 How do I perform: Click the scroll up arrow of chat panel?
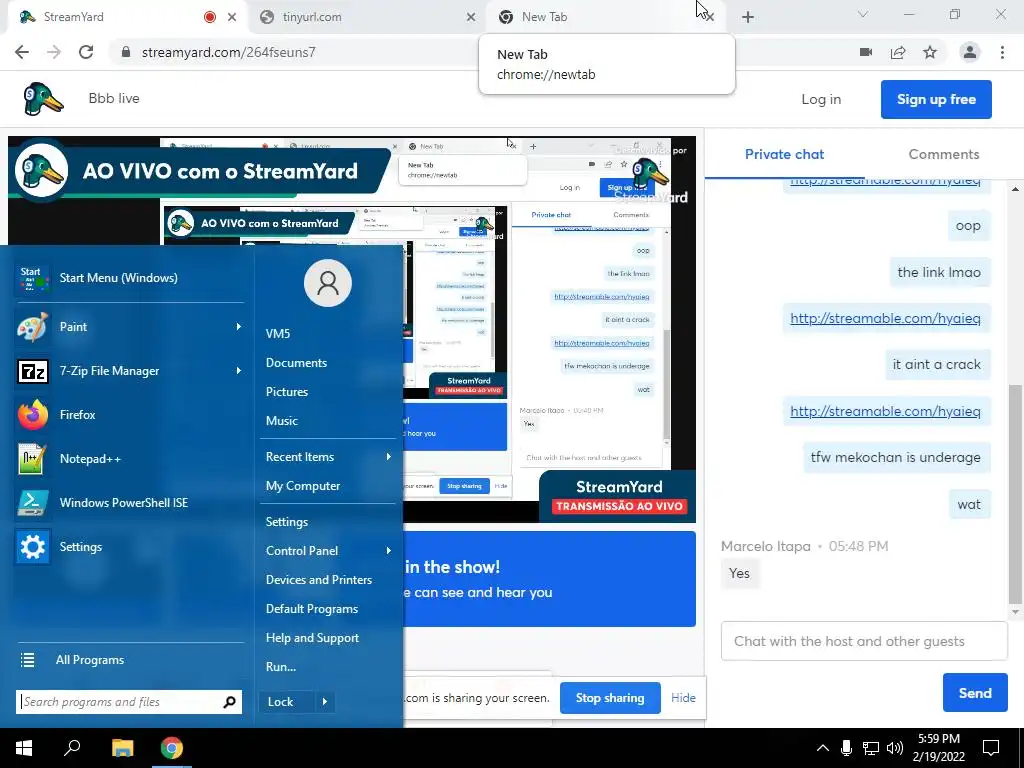coord(1015,189)
